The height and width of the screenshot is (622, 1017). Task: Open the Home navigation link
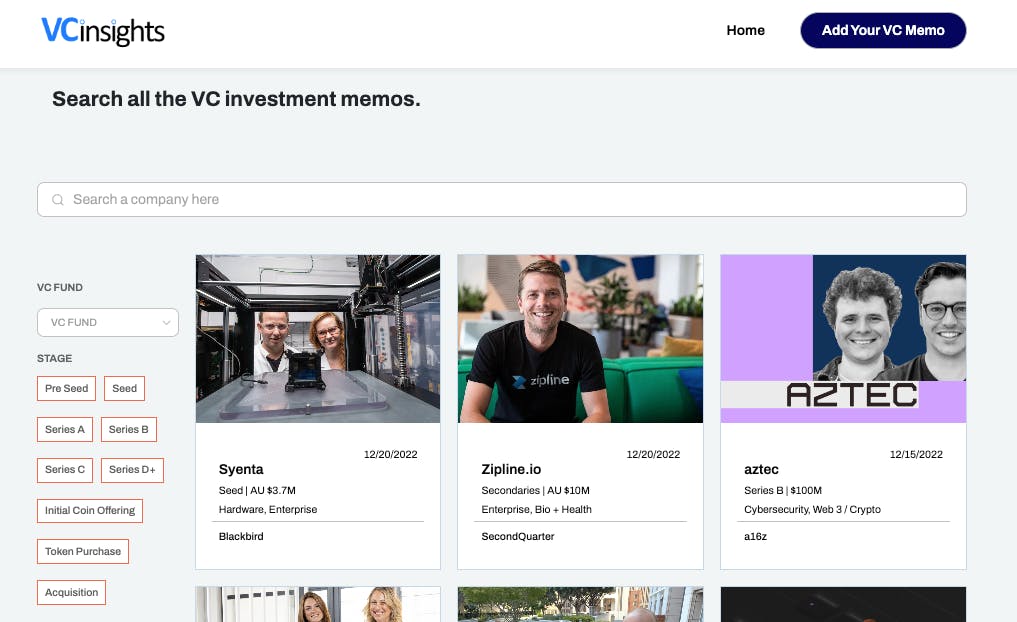click(745, 30)
